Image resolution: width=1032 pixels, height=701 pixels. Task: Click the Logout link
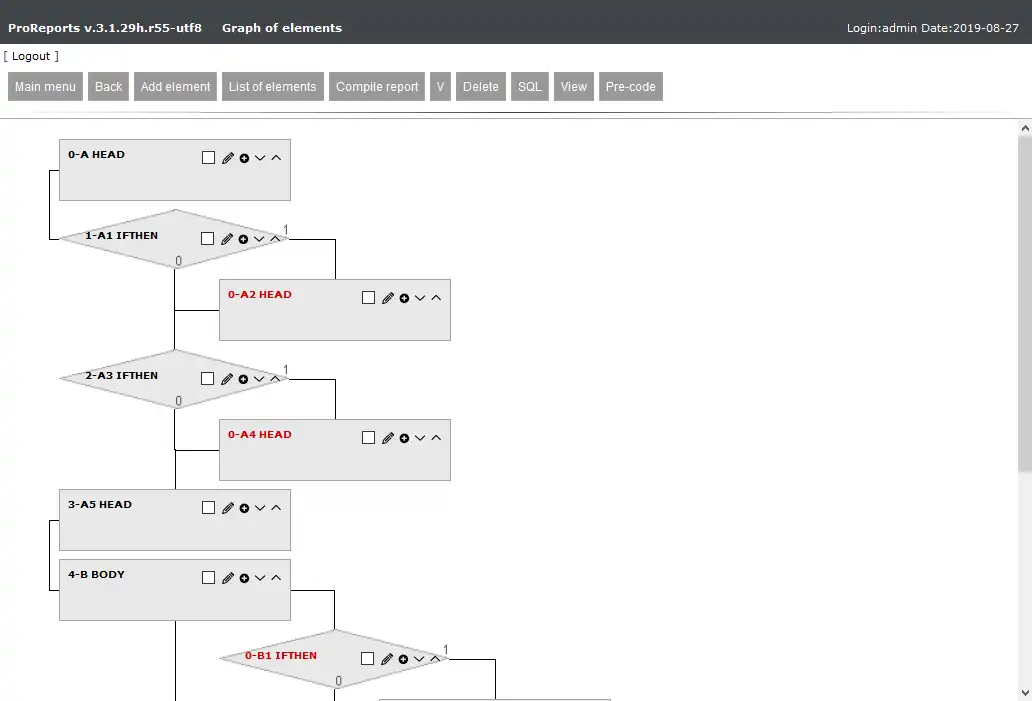[31, 56]
